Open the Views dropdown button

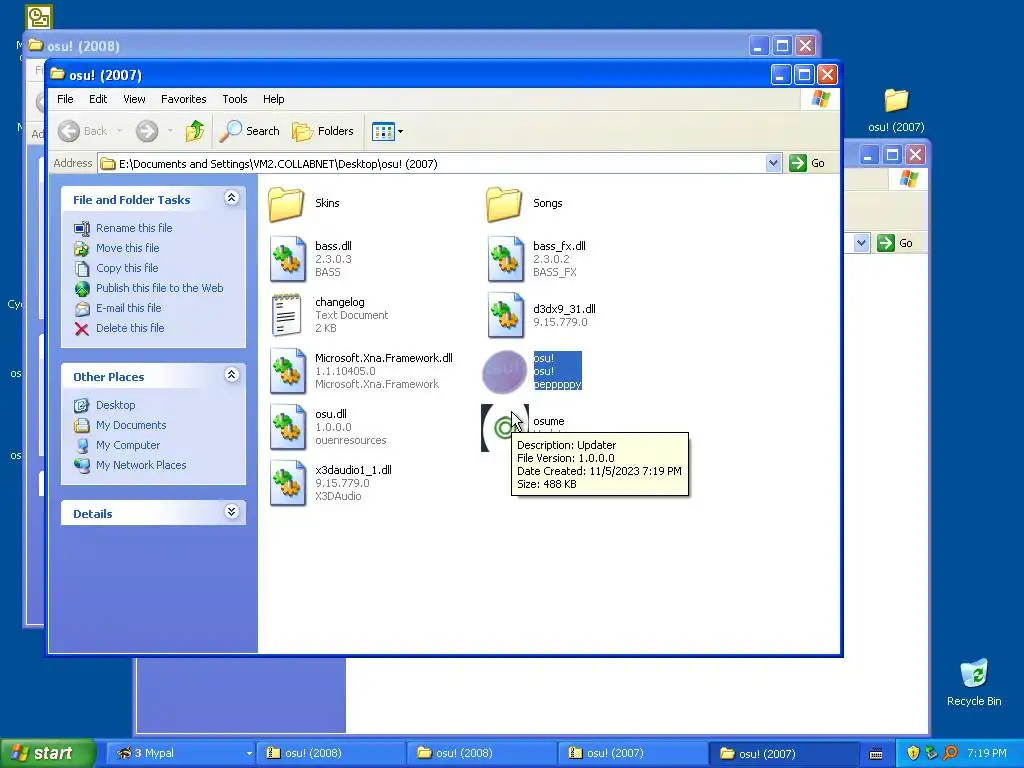click(387, 131)
